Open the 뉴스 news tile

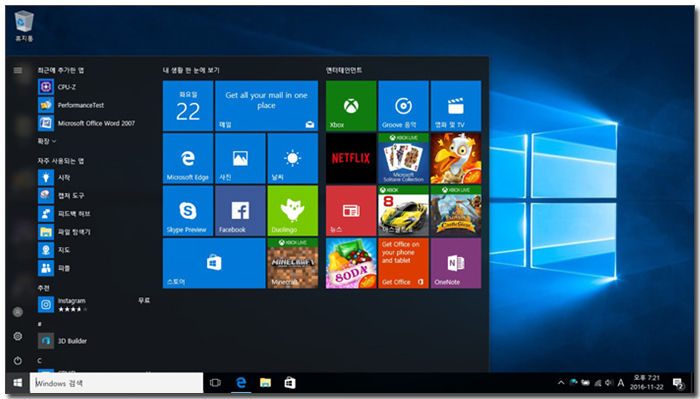click(351, 211)
